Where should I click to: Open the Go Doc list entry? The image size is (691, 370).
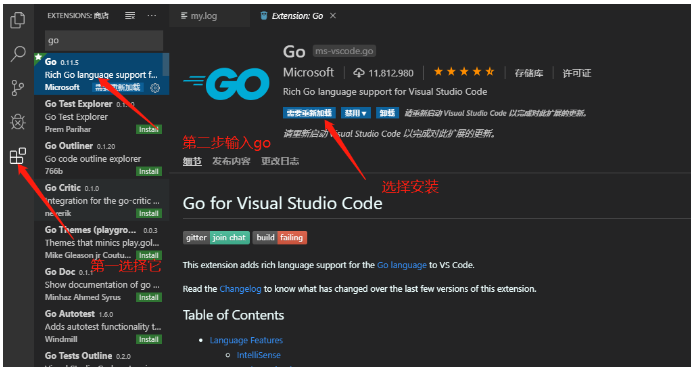pos(101,284)
